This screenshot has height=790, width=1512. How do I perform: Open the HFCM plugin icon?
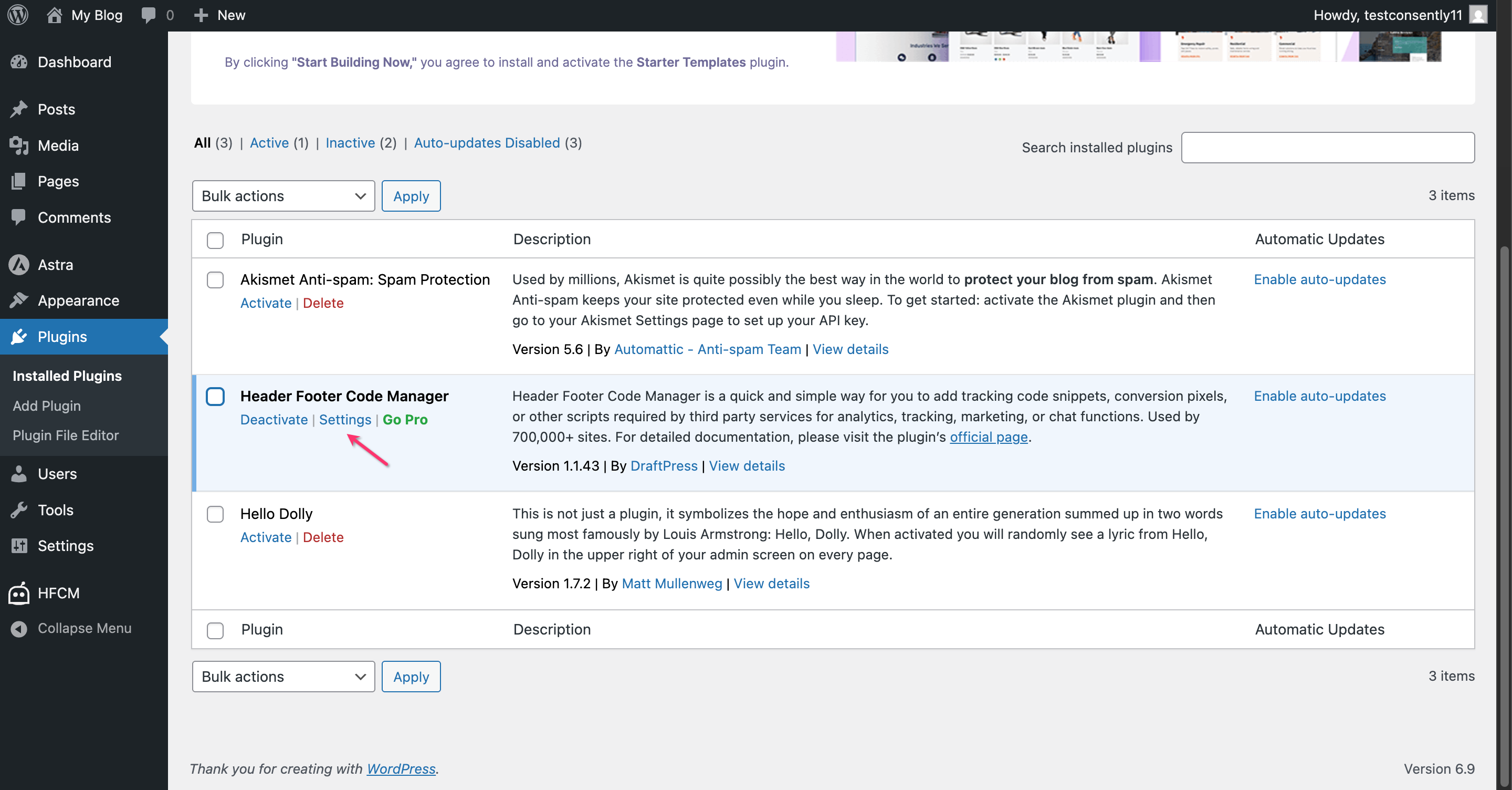(x=18, y=592)
